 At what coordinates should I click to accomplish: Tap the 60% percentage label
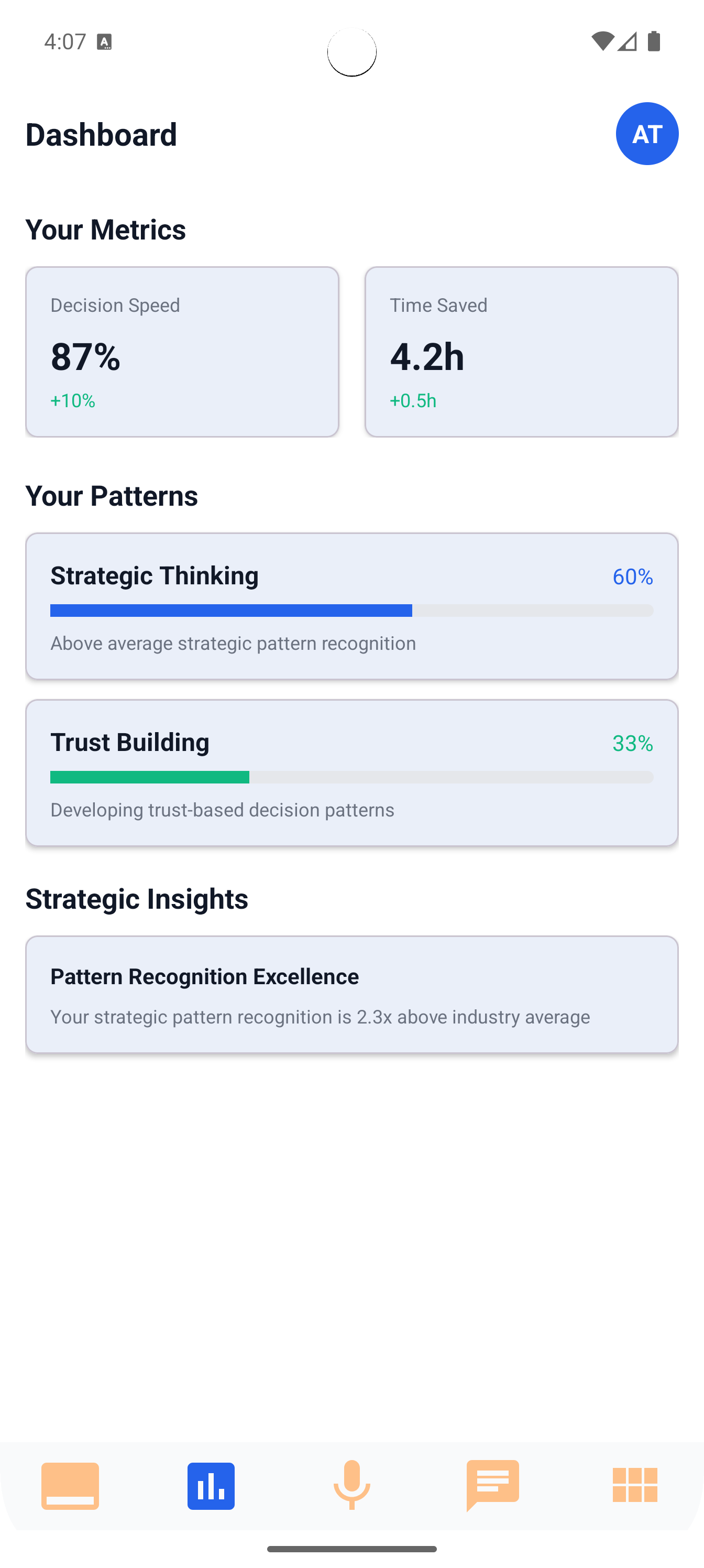pyautogui.click(x=632, y=576)
